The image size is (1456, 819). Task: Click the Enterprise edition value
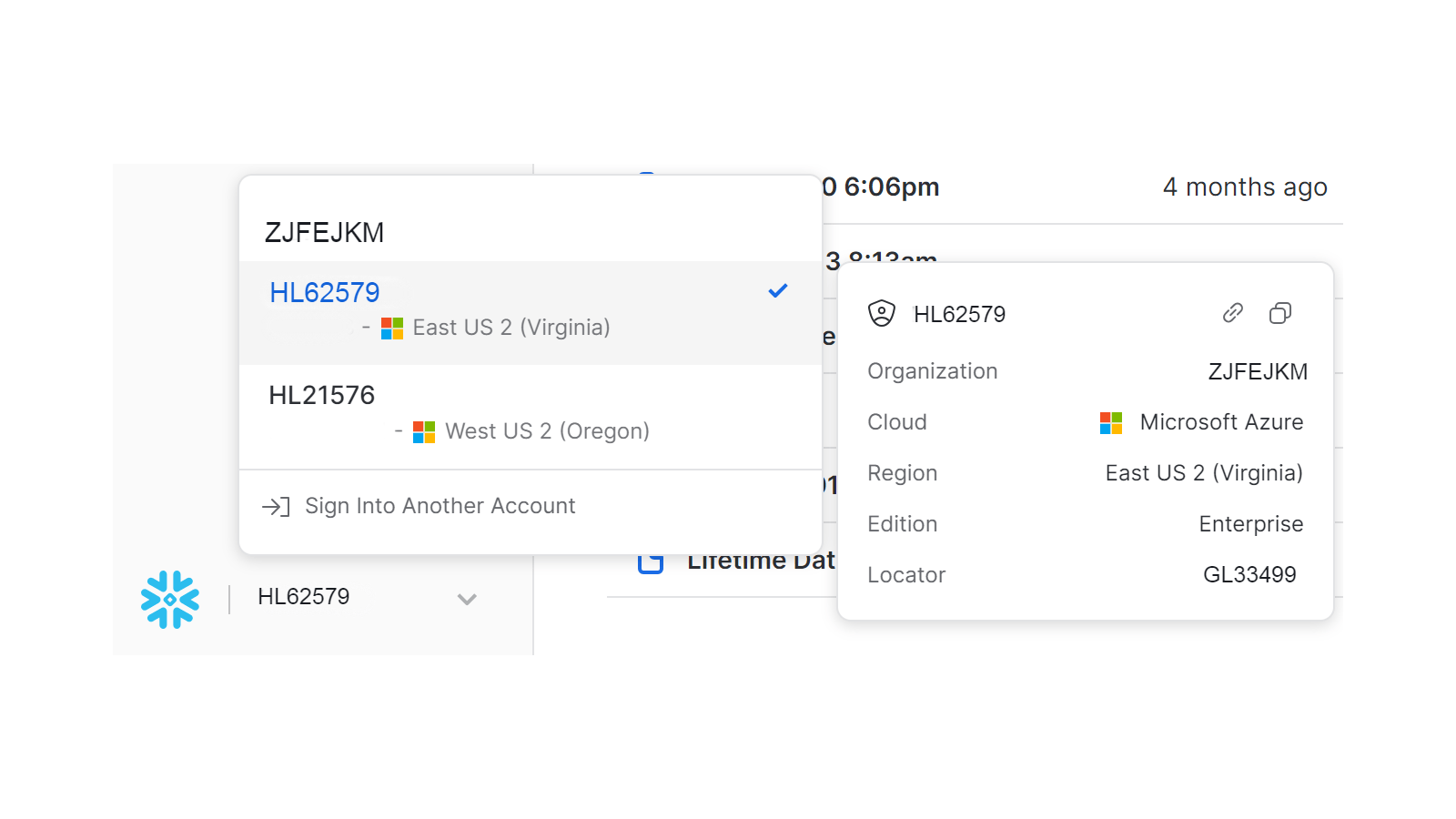tap(1251, 524)
